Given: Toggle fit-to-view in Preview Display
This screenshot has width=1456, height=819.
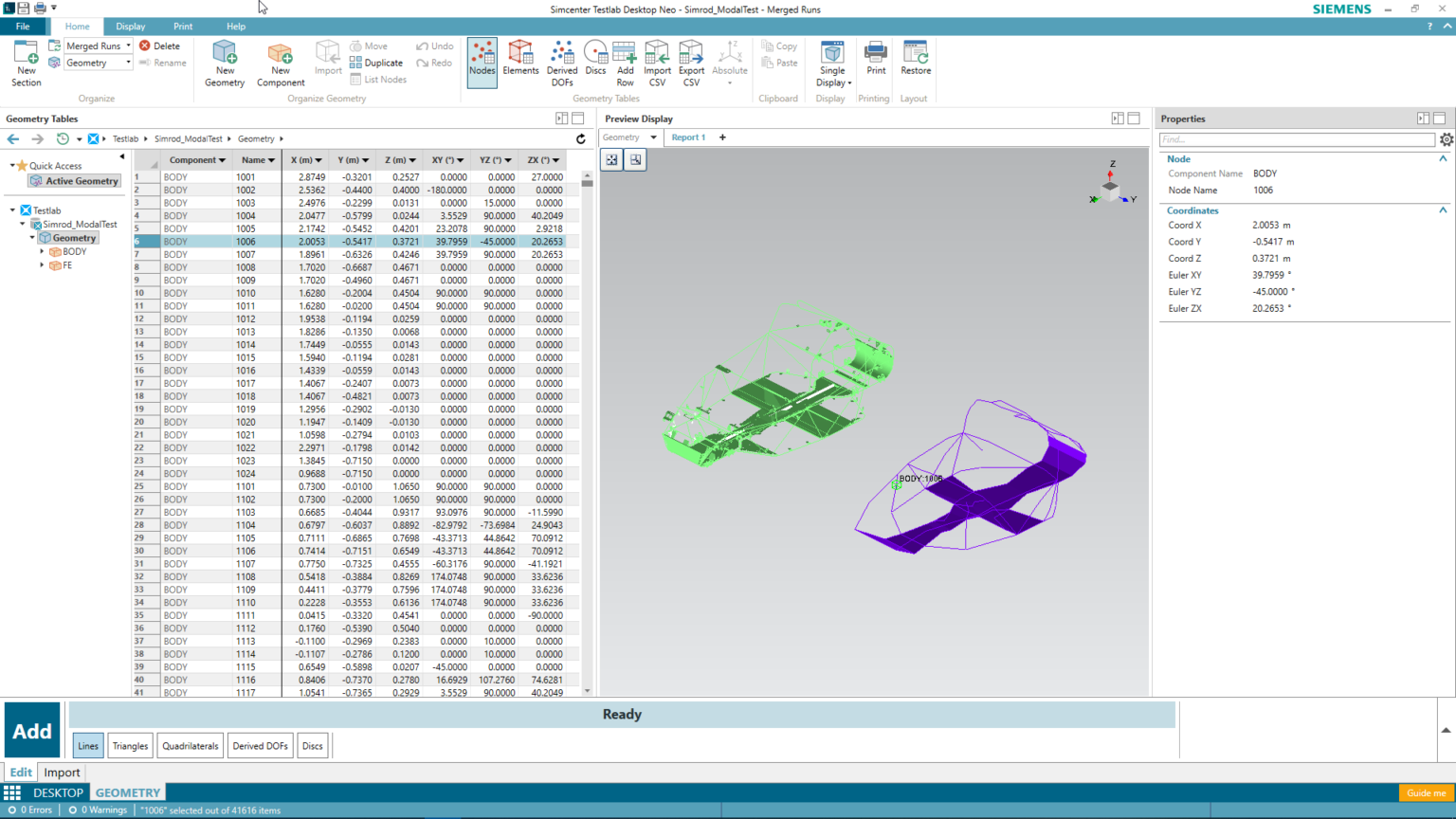Looking at the screenshot, I should pos(610,159).
